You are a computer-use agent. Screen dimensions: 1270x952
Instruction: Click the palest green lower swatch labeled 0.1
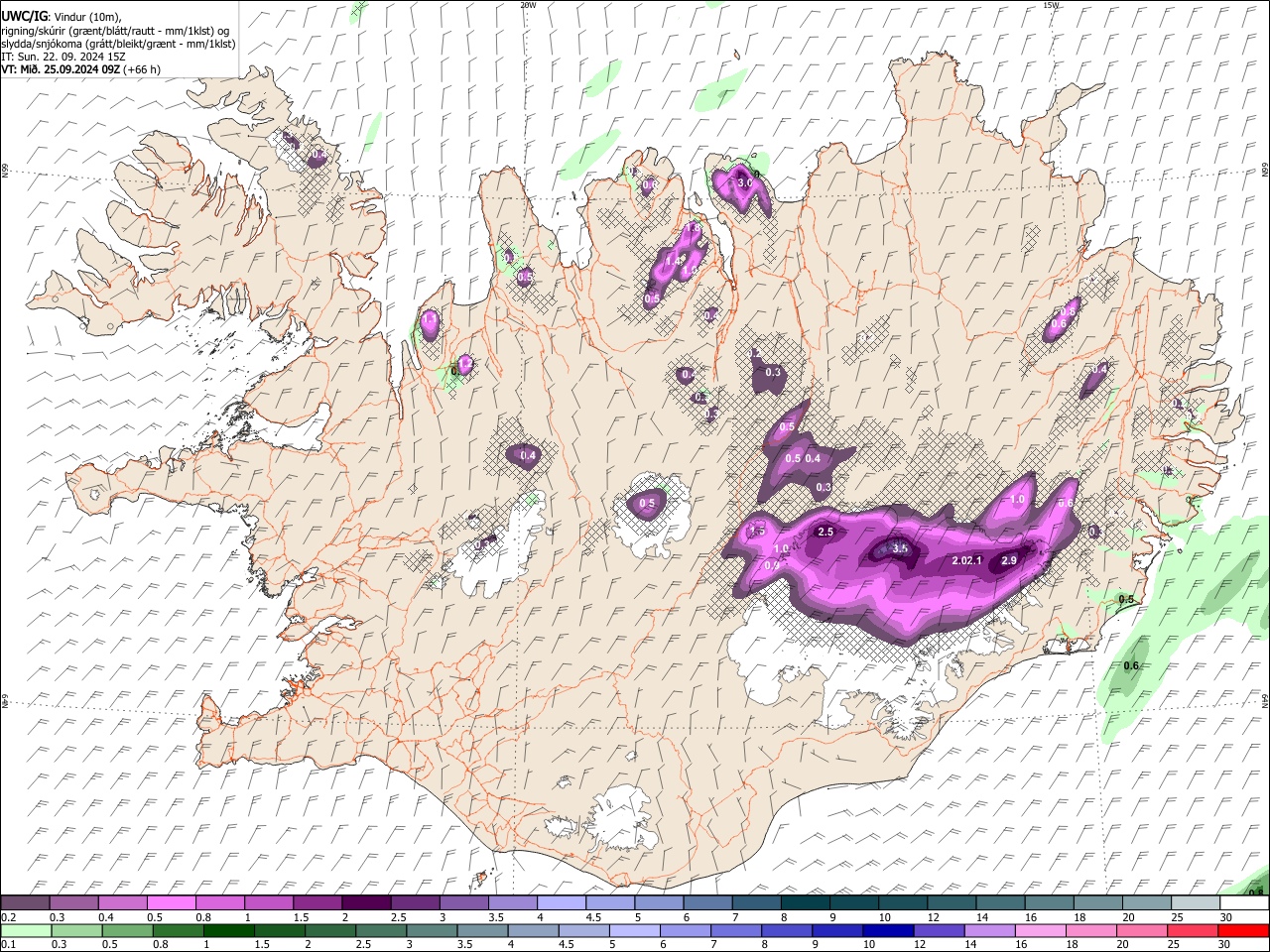(25, 930)
